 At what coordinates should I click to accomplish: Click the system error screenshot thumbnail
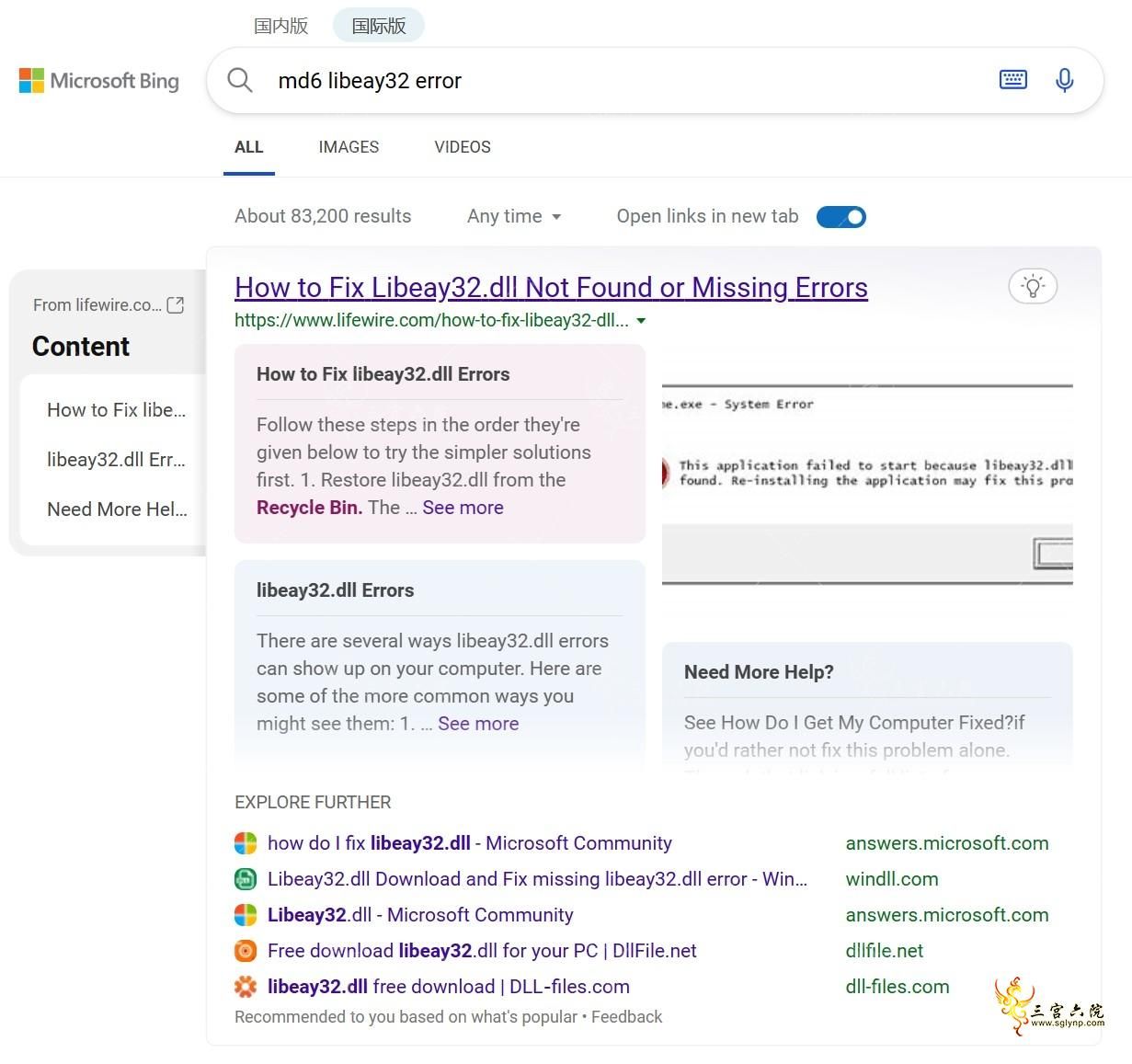click(867, 484)
